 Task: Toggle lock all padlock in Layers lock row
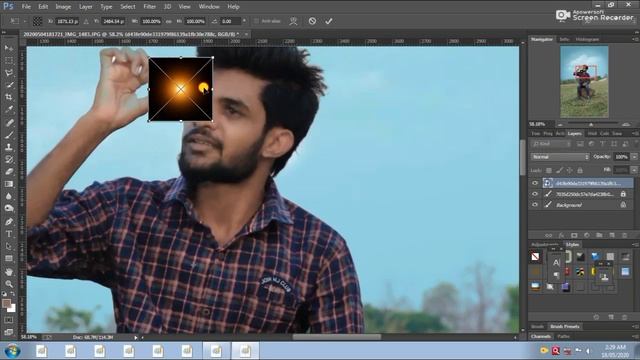[x=580, y=170]
